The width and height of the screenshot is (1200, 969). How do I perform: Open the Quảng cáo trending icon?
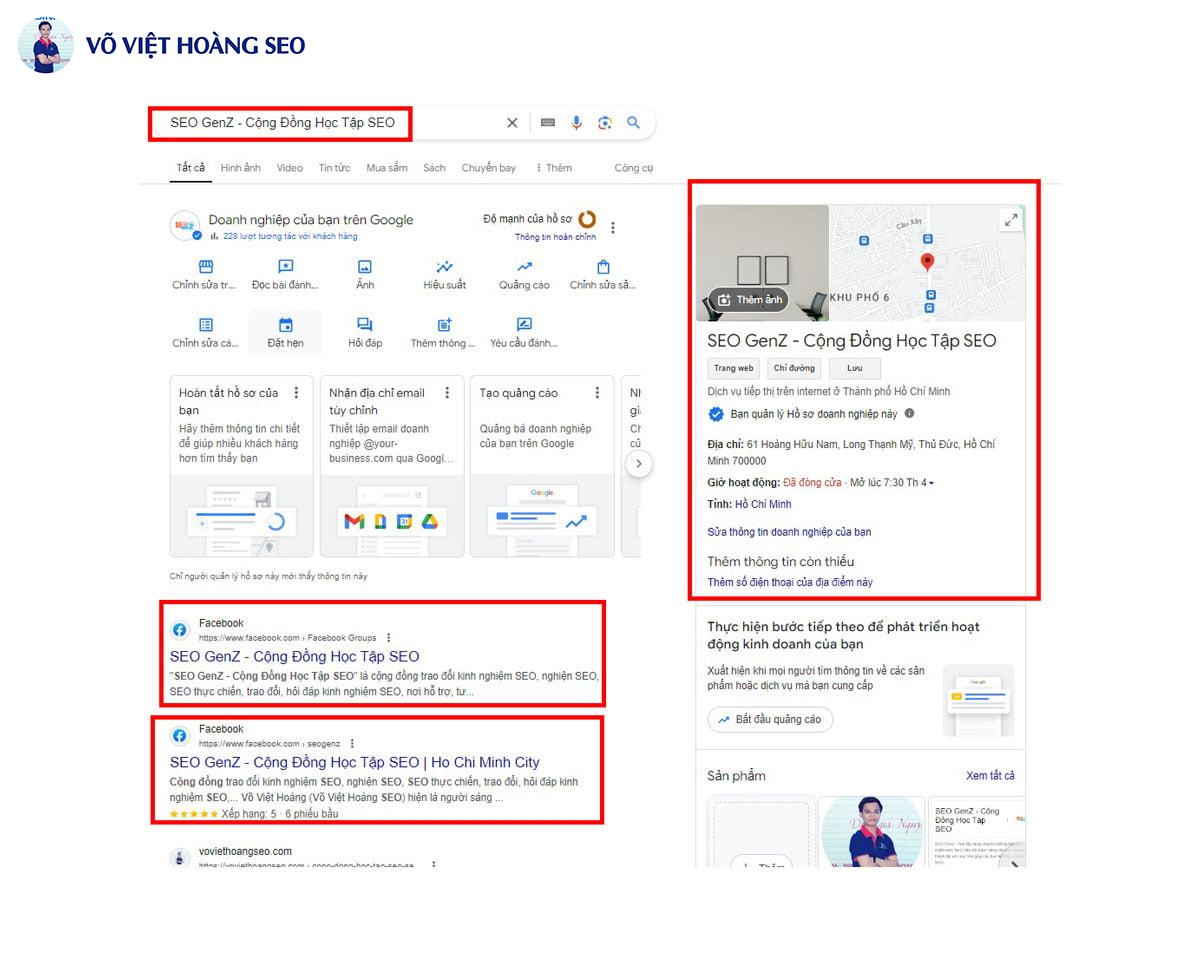click(524, 267)
